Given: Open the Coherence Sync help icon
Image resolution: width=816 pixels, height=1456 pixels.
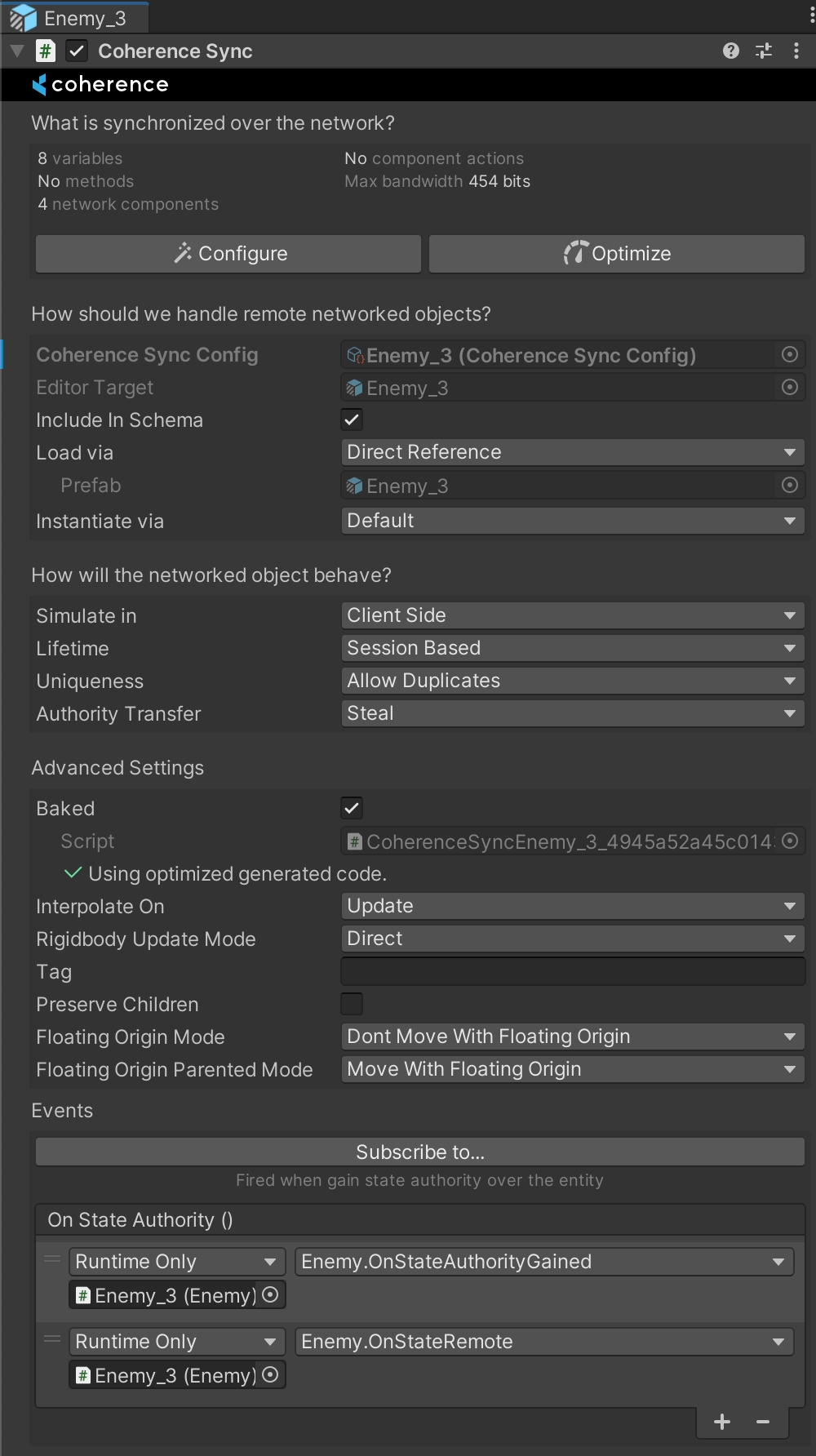Looking at the screenshot, I should 730,51.
